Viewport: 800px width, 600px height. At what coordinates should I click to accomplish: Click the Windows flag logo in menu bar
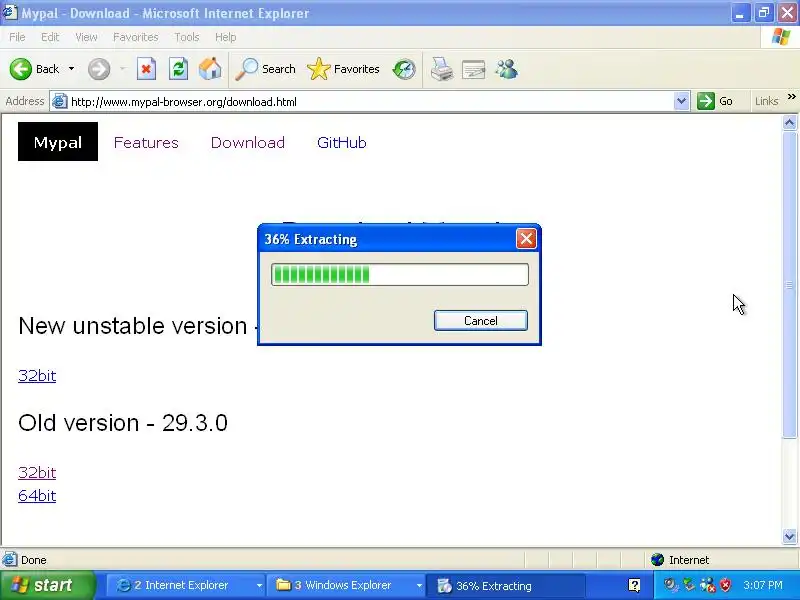tap(781, 37)
